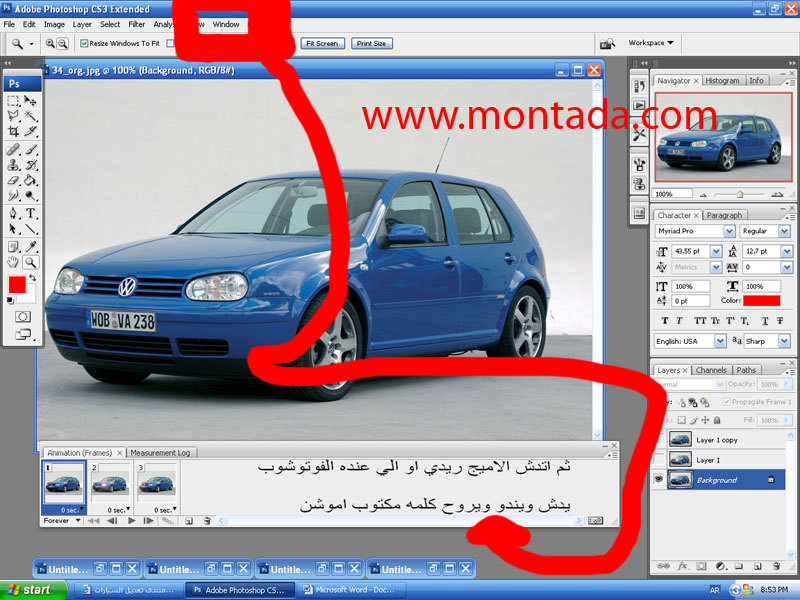The height and width of the screenshot is (600, 800).
Task: Select the Pen tool
Action: (x=14, y=213)
